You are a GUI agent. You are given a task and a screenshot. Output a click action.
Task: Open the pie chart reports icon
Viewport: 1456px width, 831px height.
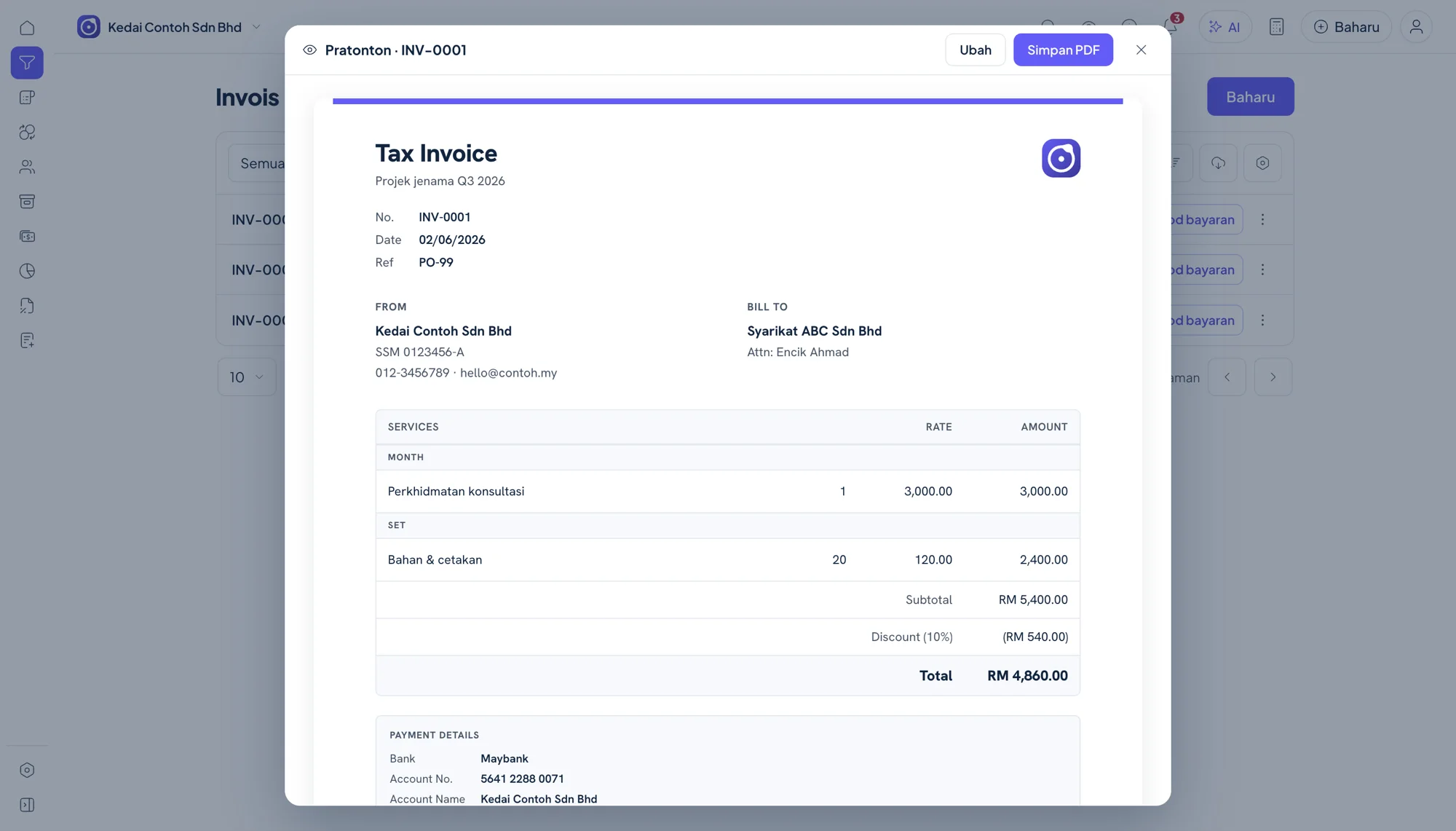pos(27,271)
